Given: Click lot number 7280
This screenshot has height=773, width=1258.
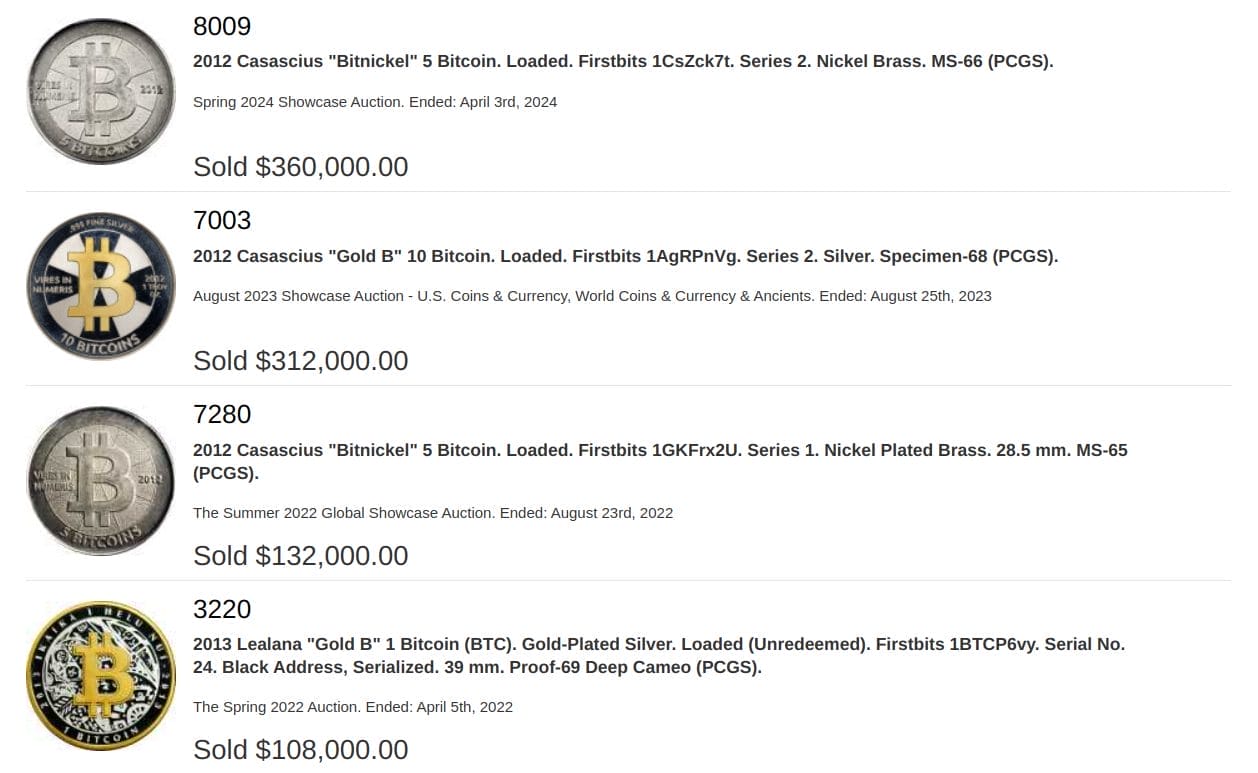Looking at the screenshot, I should pyautogui.click(x=222, y=414).
